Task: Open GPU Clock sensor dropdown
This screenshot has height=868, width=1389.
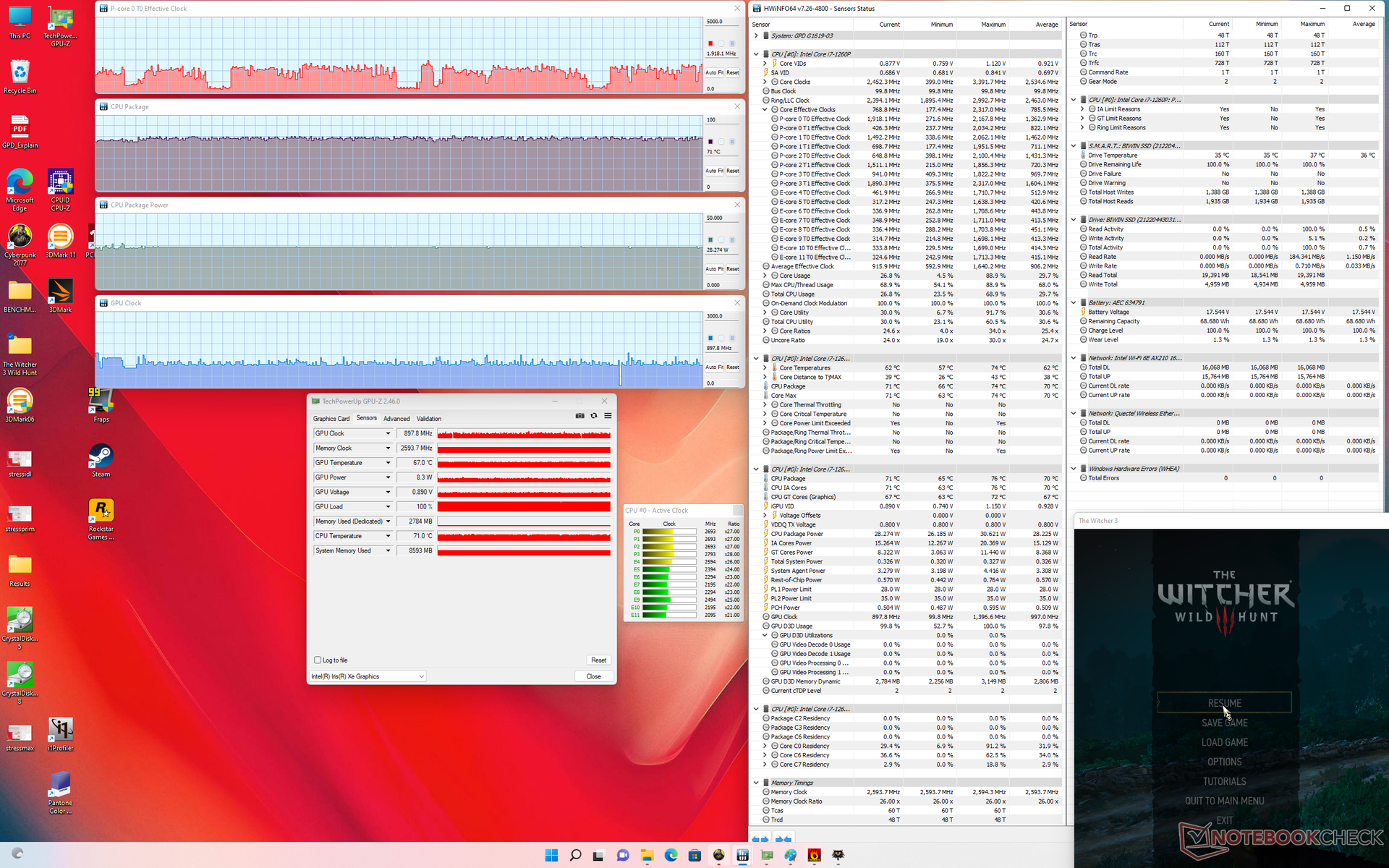Action: click(x=388, y=433)
